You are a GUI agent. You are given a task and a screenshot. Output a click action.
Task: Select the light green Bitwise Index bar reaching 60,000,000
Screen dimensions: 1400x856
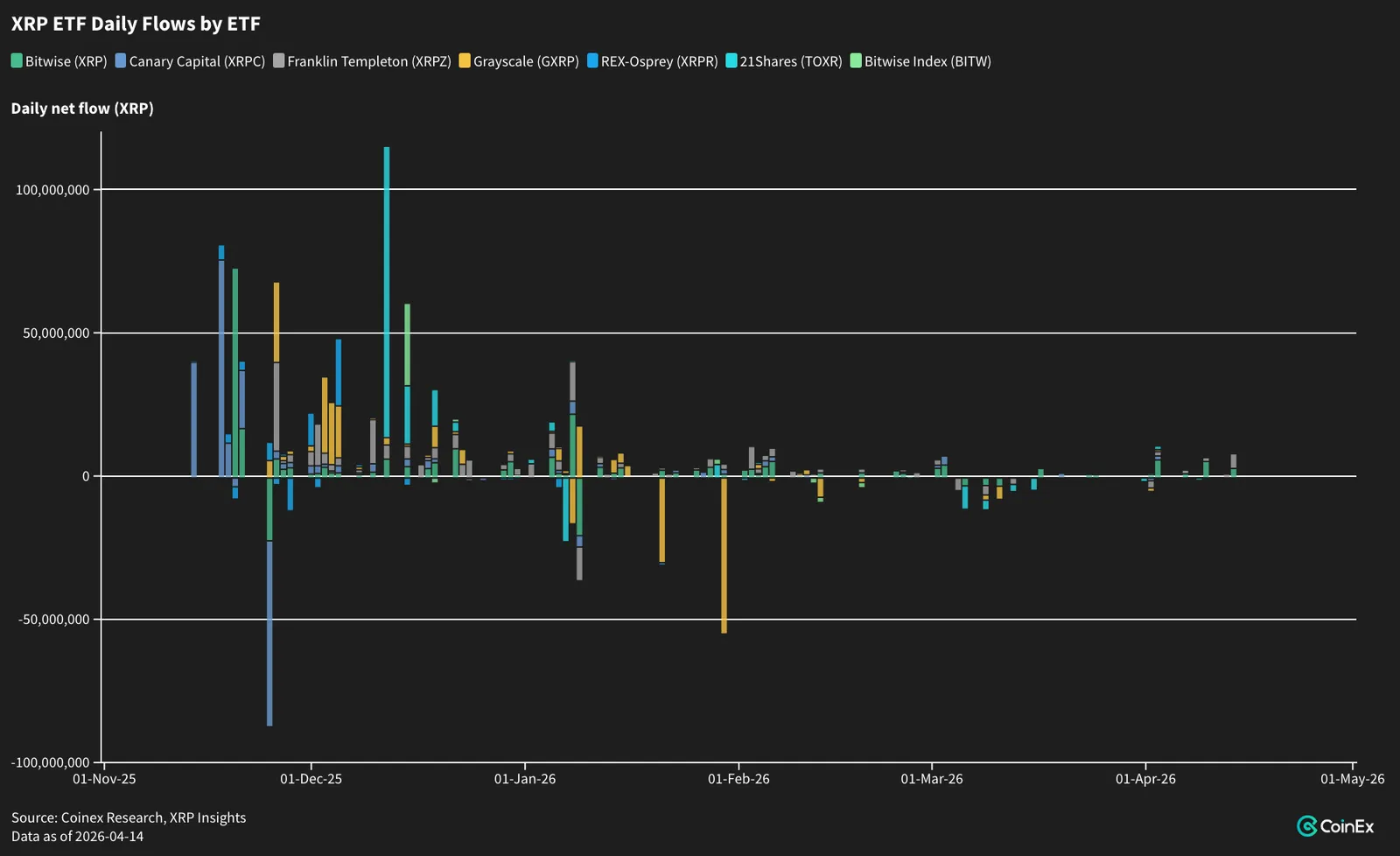pos(408,345)
